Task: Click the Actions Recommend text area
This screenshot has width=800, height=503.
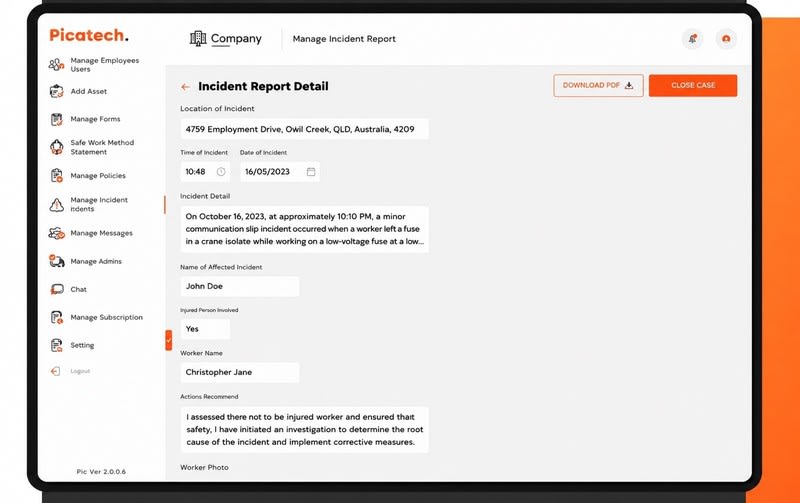Action: [304, 430]
